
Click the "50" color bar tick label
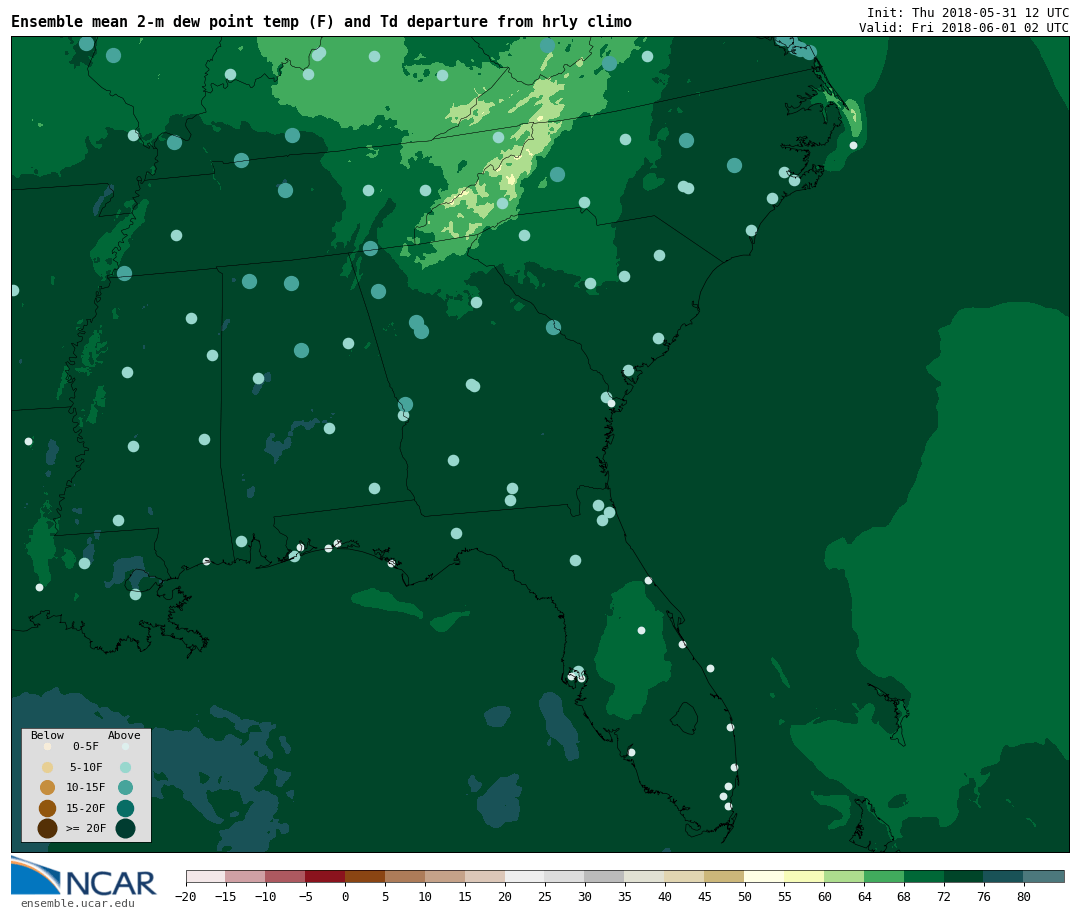coord(745,896)
